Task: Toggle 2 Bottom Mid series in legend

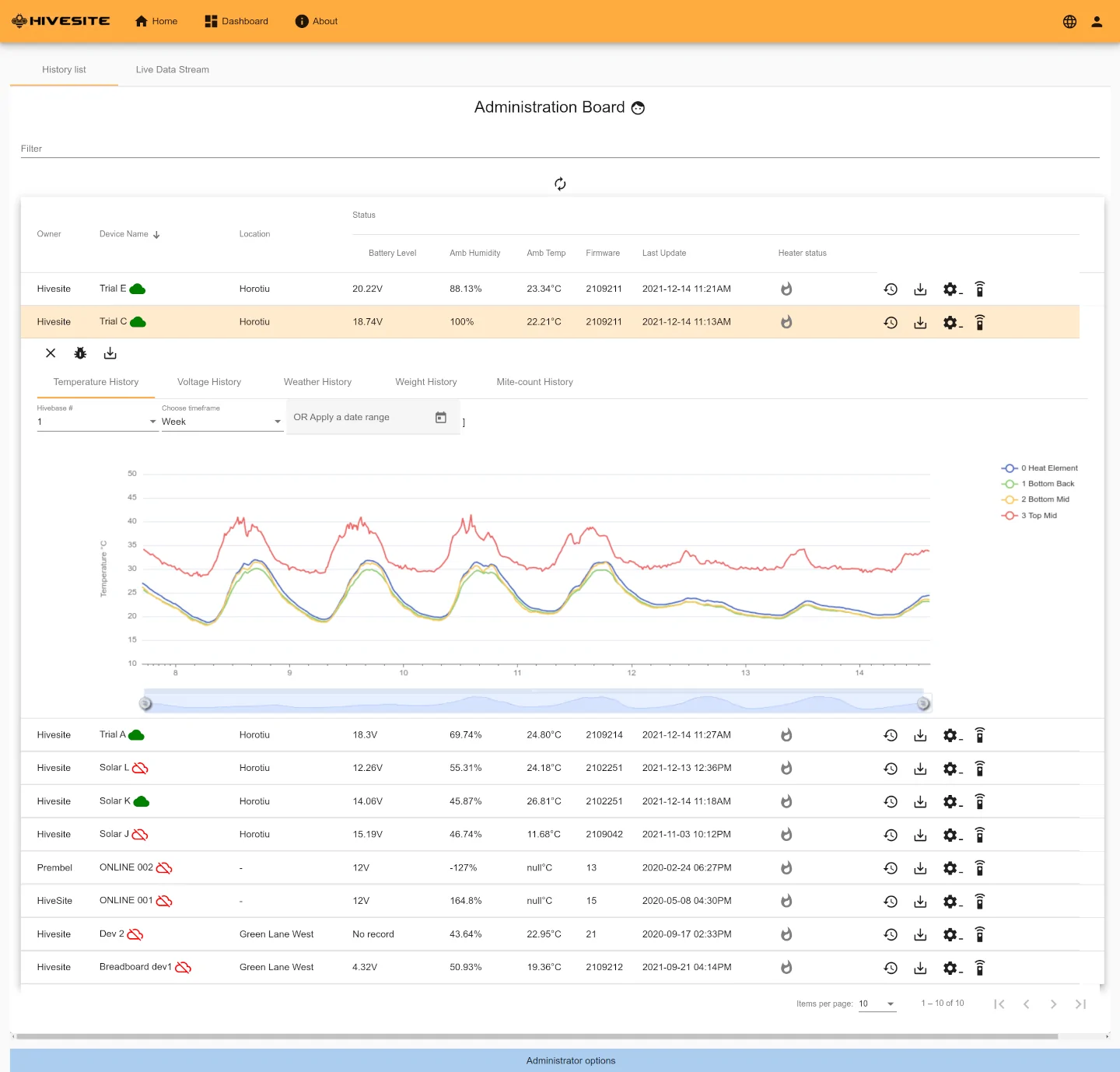Action: click(x=1035, y=499)
